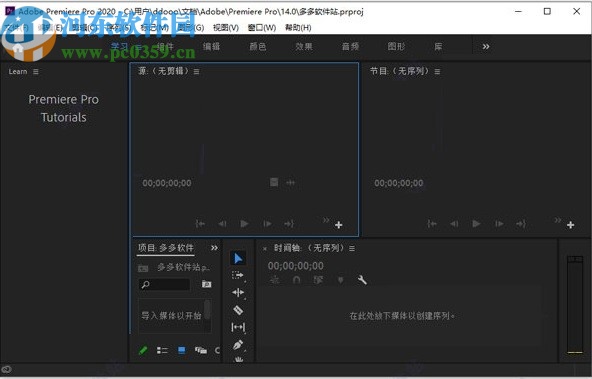The width and height of the screenshot is (592, 379).
Task: Switch project panel to list view
Action: click(x=162, y=350)
